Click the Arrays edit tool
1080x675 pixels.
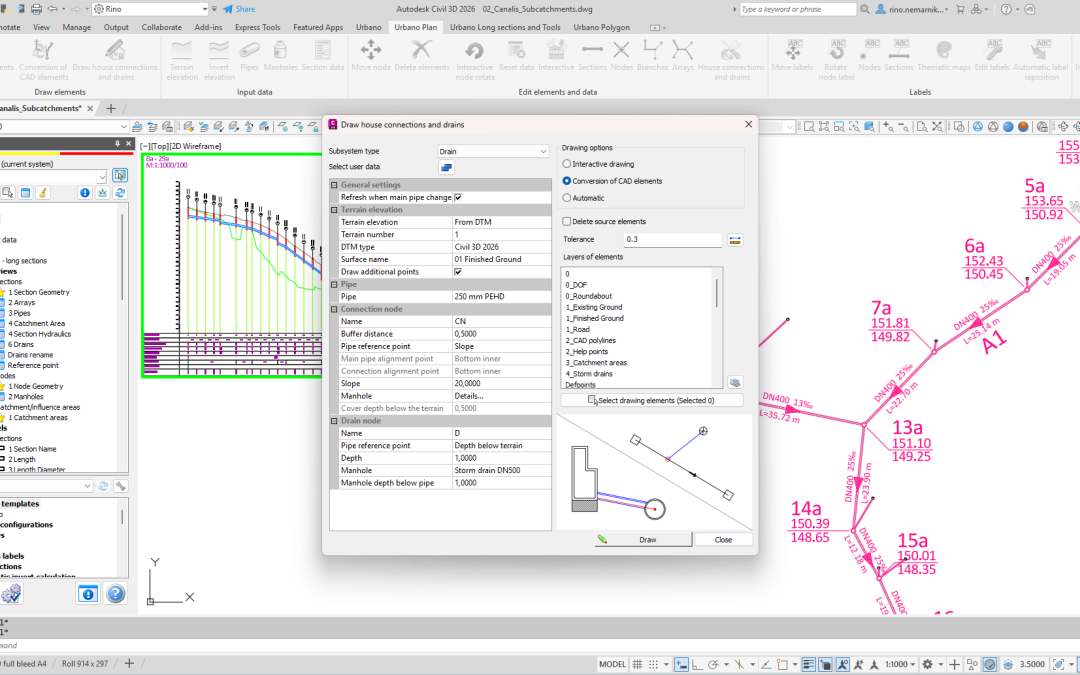pyautogui.click(x=683, y=56)
